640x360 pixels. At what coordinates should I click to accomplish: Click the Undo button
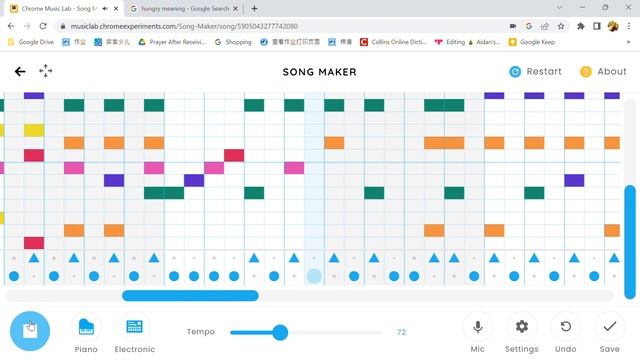[x=565, y=332]
